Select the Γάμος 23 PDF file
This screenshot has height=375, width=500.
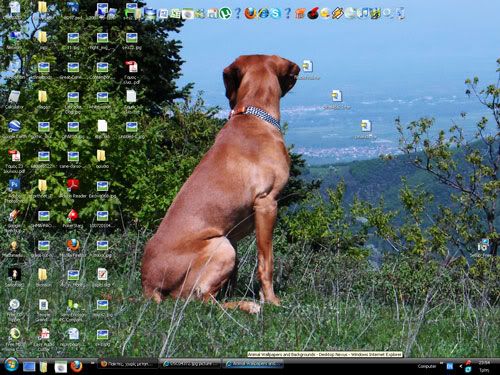pos(14,162)
